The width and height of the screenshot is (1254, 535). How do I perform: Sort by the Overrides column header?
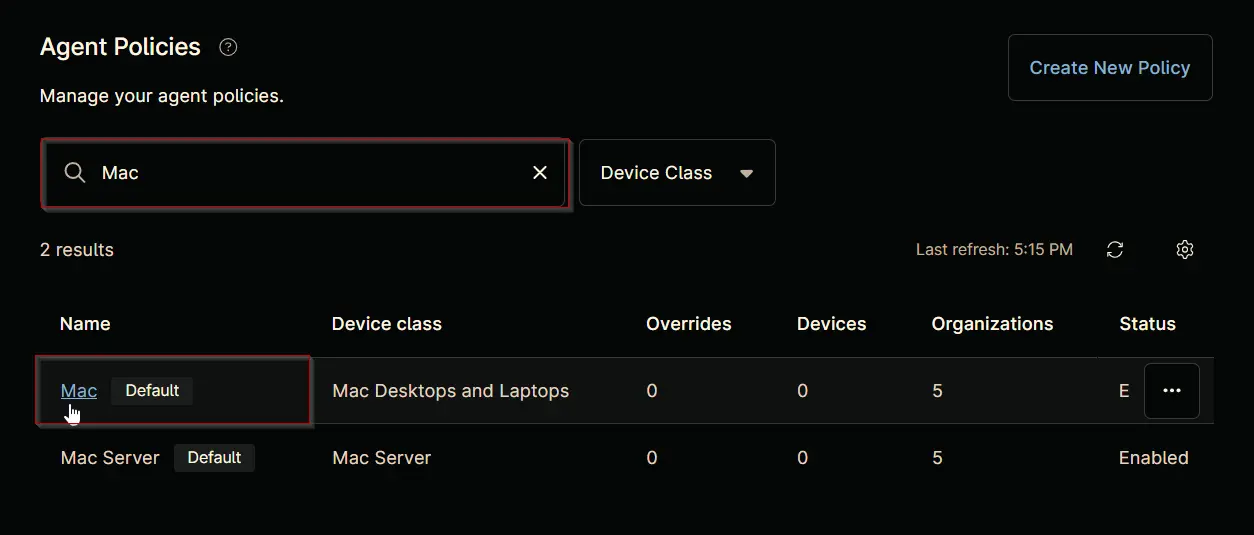689,324
